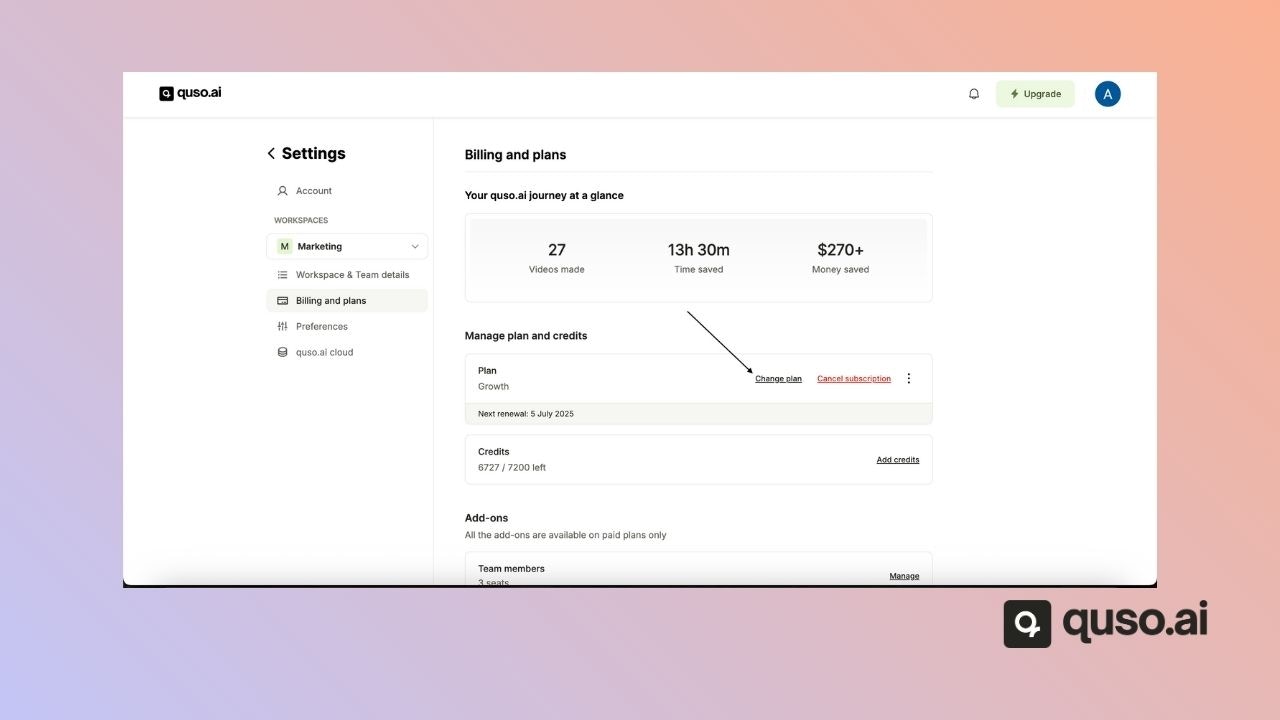Click the Change plan link

coord(778,379)
